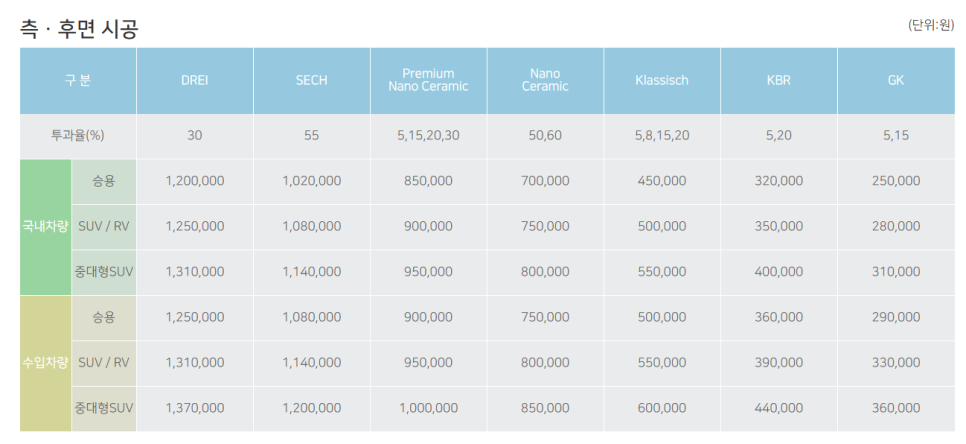Click the KBR column header
Image resolution: width=966 pixels, height=444 pixels.
point(779,81)
